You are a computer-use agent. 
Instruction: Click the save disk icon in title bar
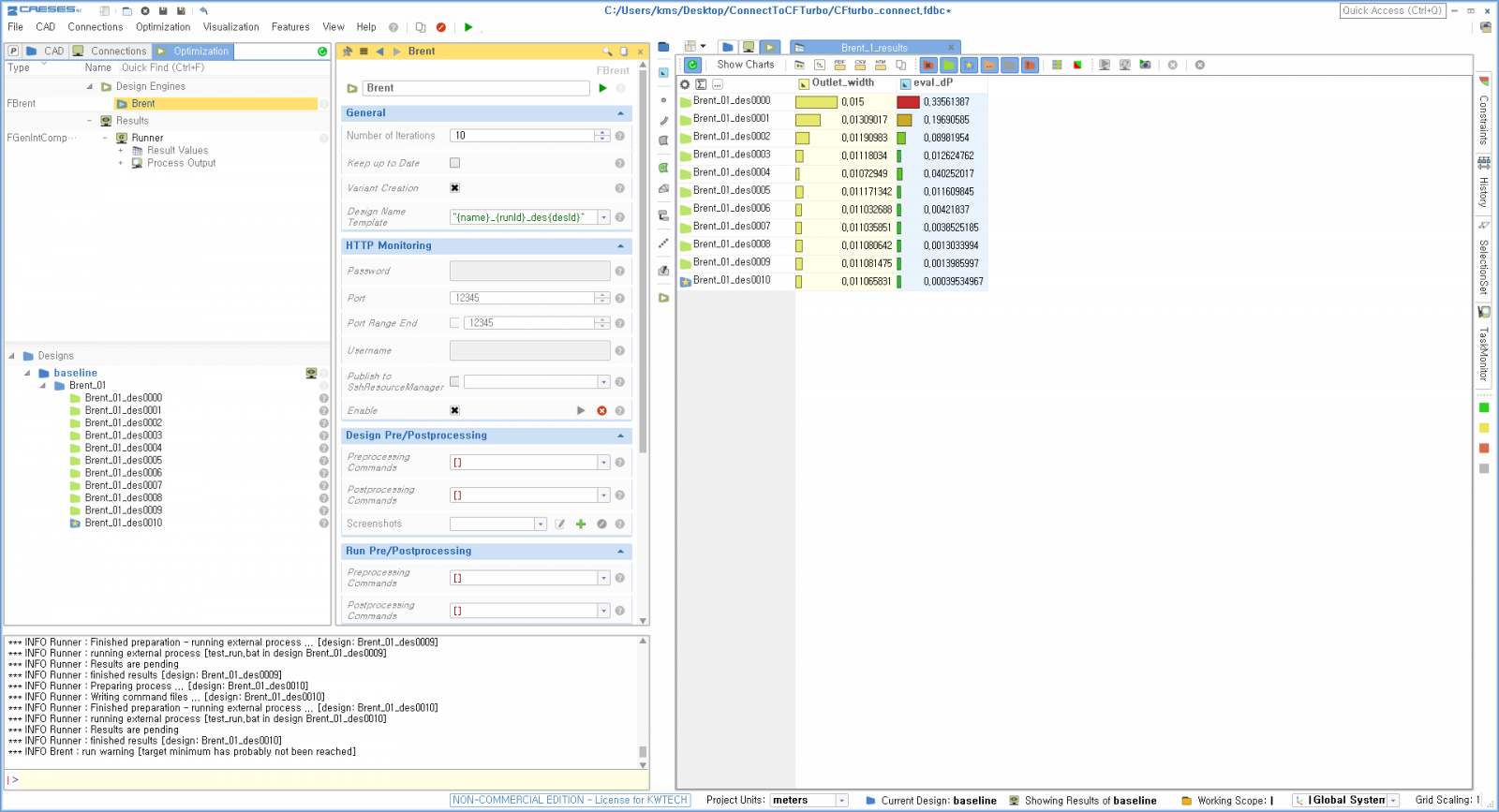(163, 10)
